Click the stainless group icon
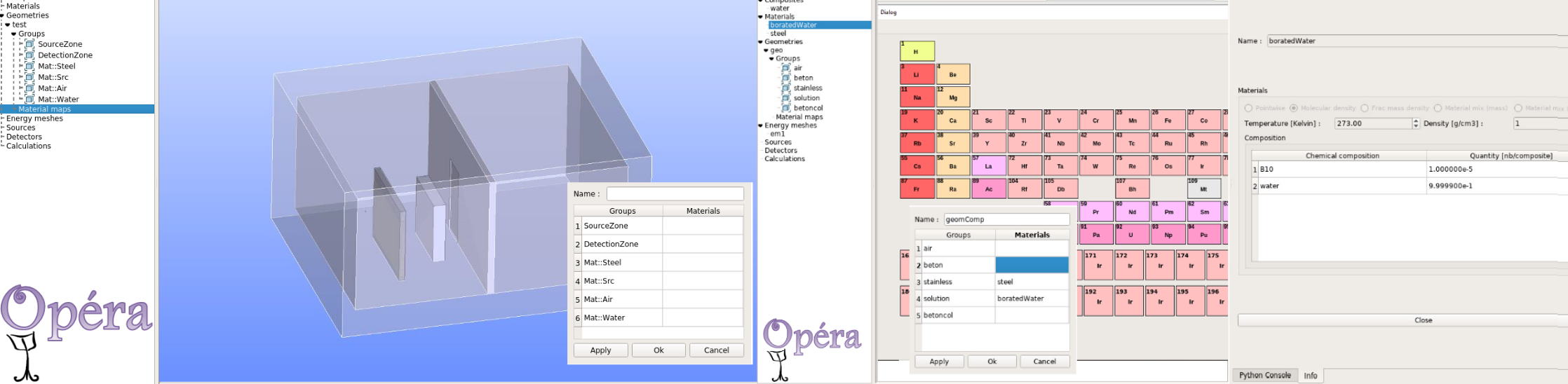Viewport: 1568px width, 384px height. point(786,88)
